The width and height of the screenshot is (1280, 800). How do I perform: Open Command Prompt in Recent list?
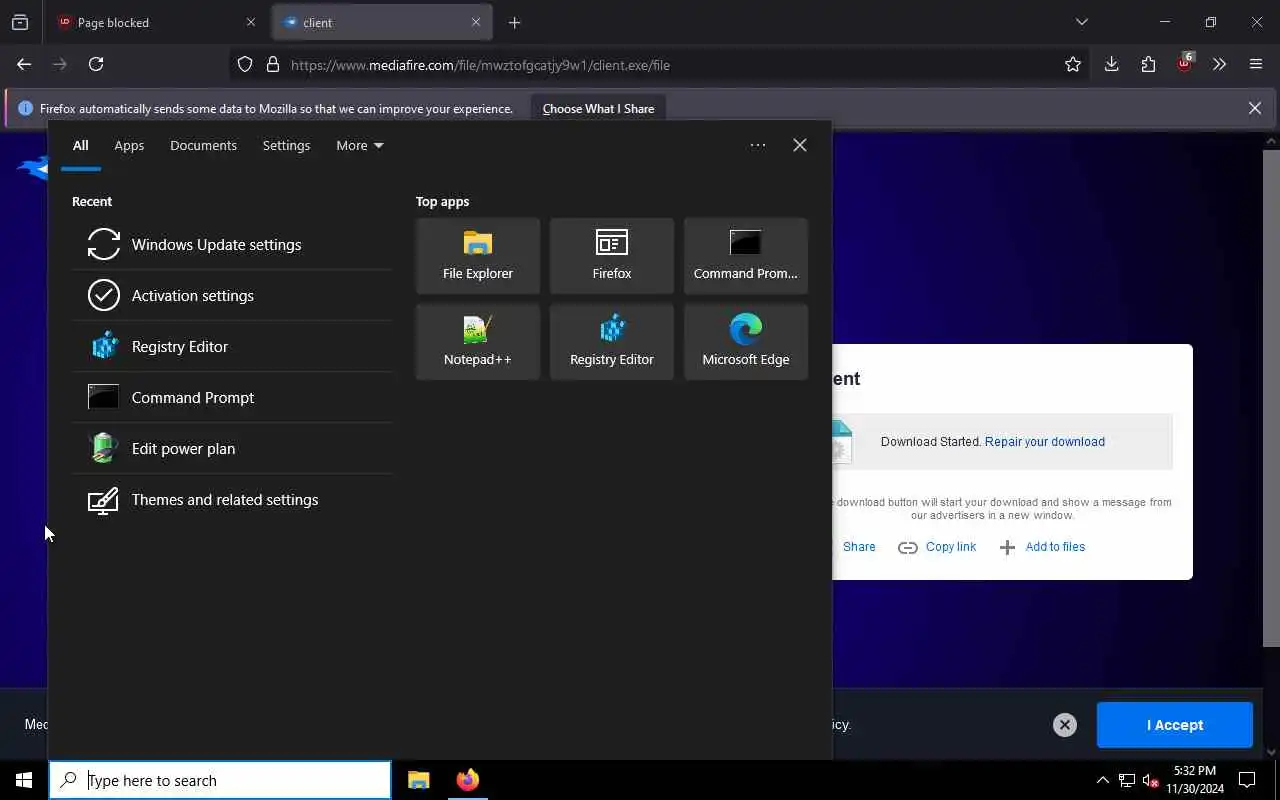coord(232,397)
